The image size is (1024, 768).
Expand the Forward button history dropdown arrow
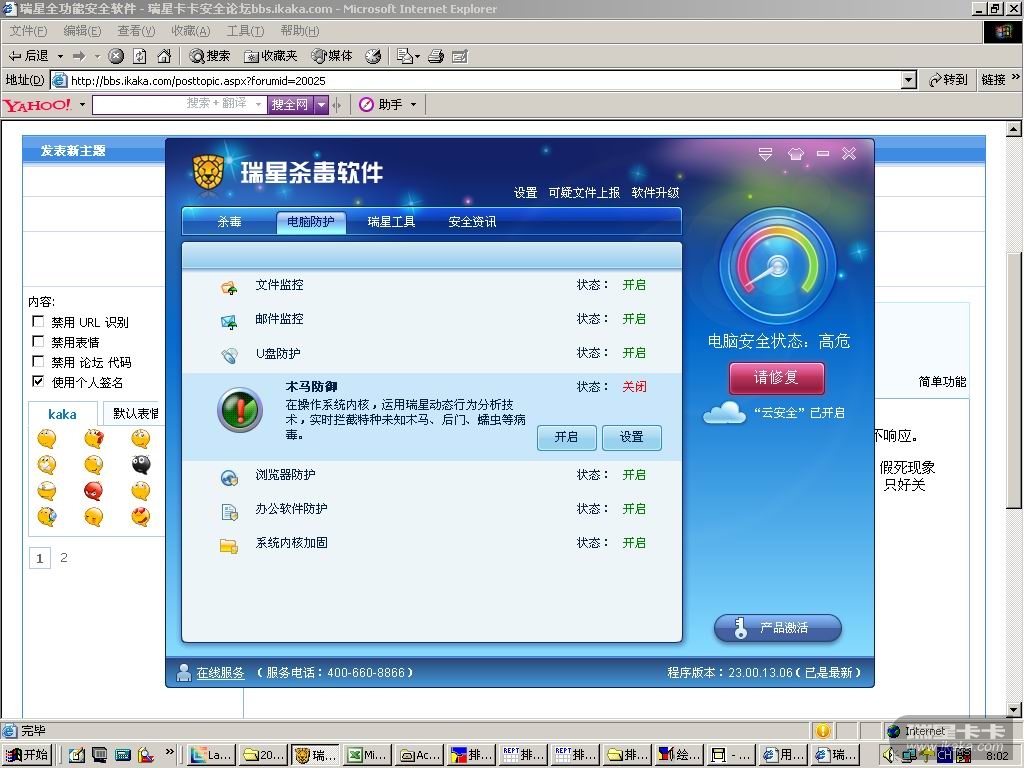click(x=97, y=57)
